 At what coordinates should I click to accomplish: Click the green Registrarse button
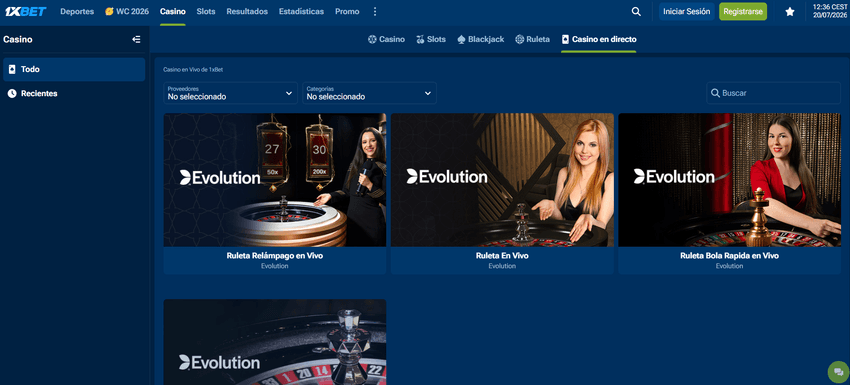743,11
